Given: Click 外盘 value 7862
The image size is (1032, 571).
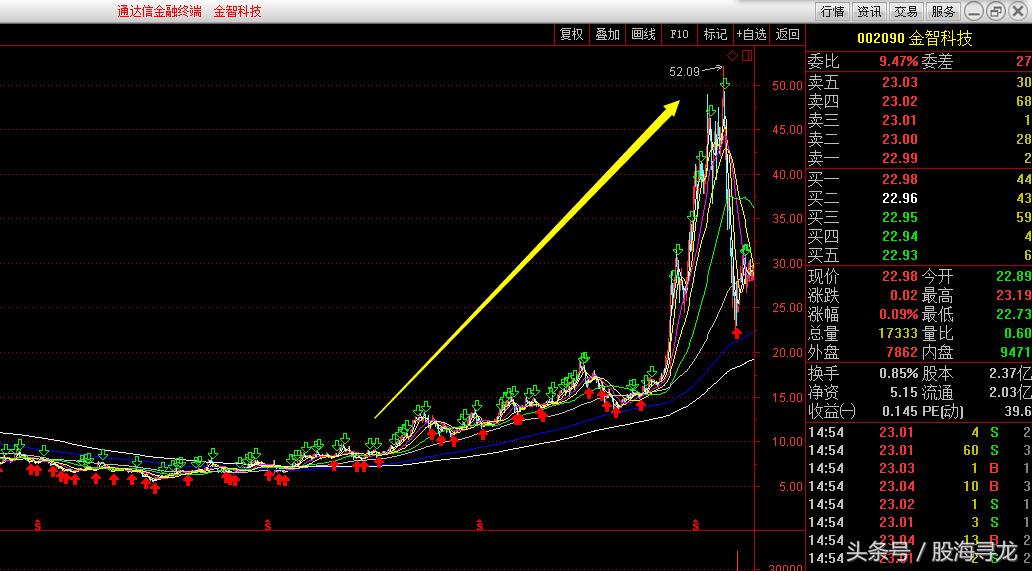Looking at the screenshot, I should tap(903, 353).
